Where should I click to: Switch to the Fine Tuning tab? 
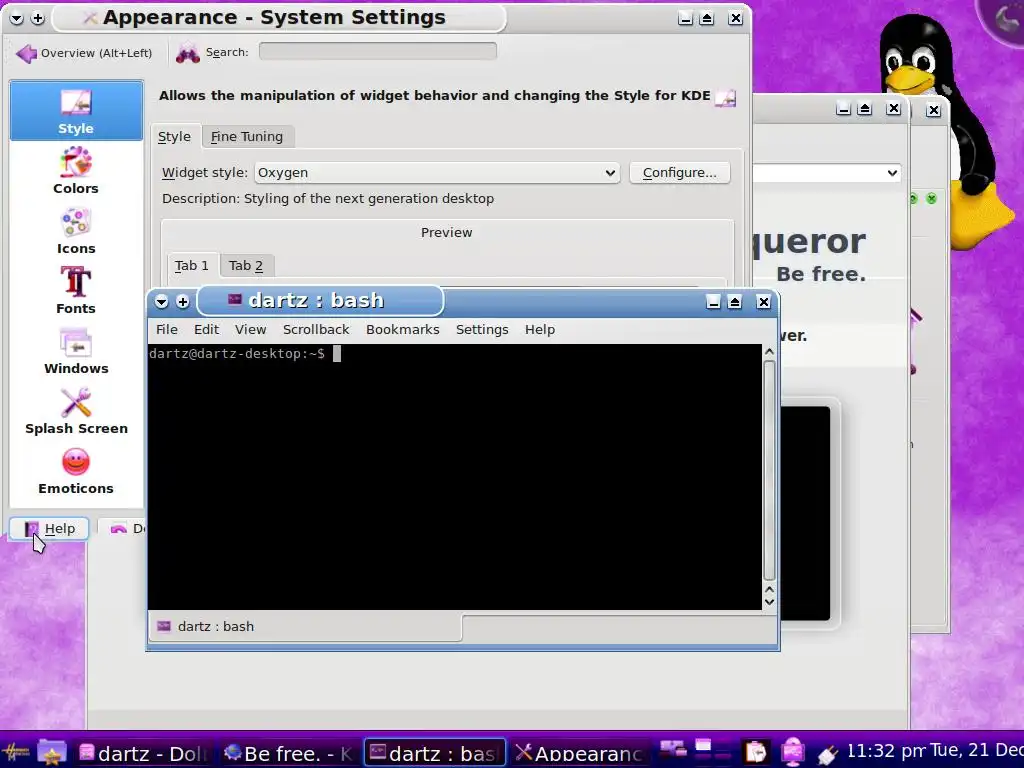coord(247,136)
